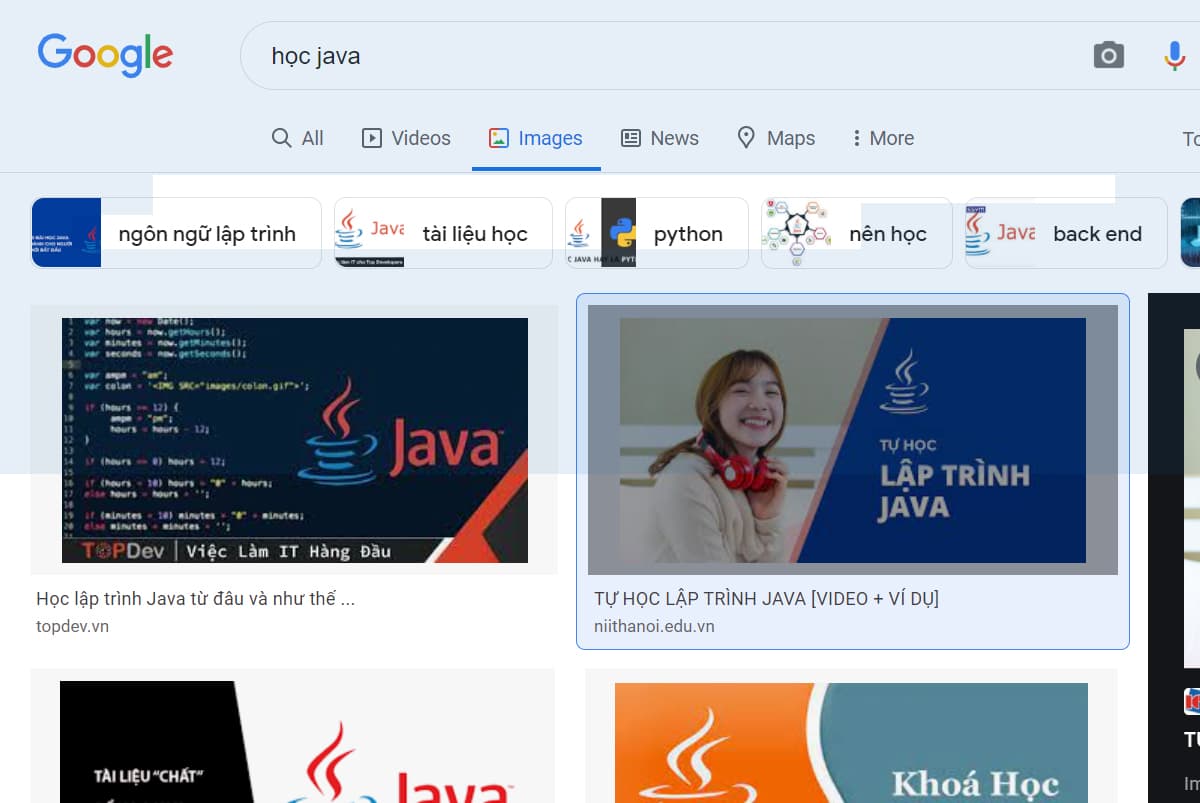Screen dimensions: 1200x803
Task: Click the Images tab photo icon
Action: point(499,137)
